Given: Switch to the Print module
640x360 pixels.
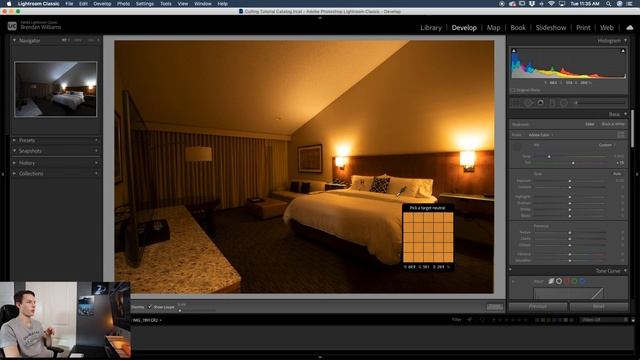Looking at the screenshot, I should click(583, 27).
